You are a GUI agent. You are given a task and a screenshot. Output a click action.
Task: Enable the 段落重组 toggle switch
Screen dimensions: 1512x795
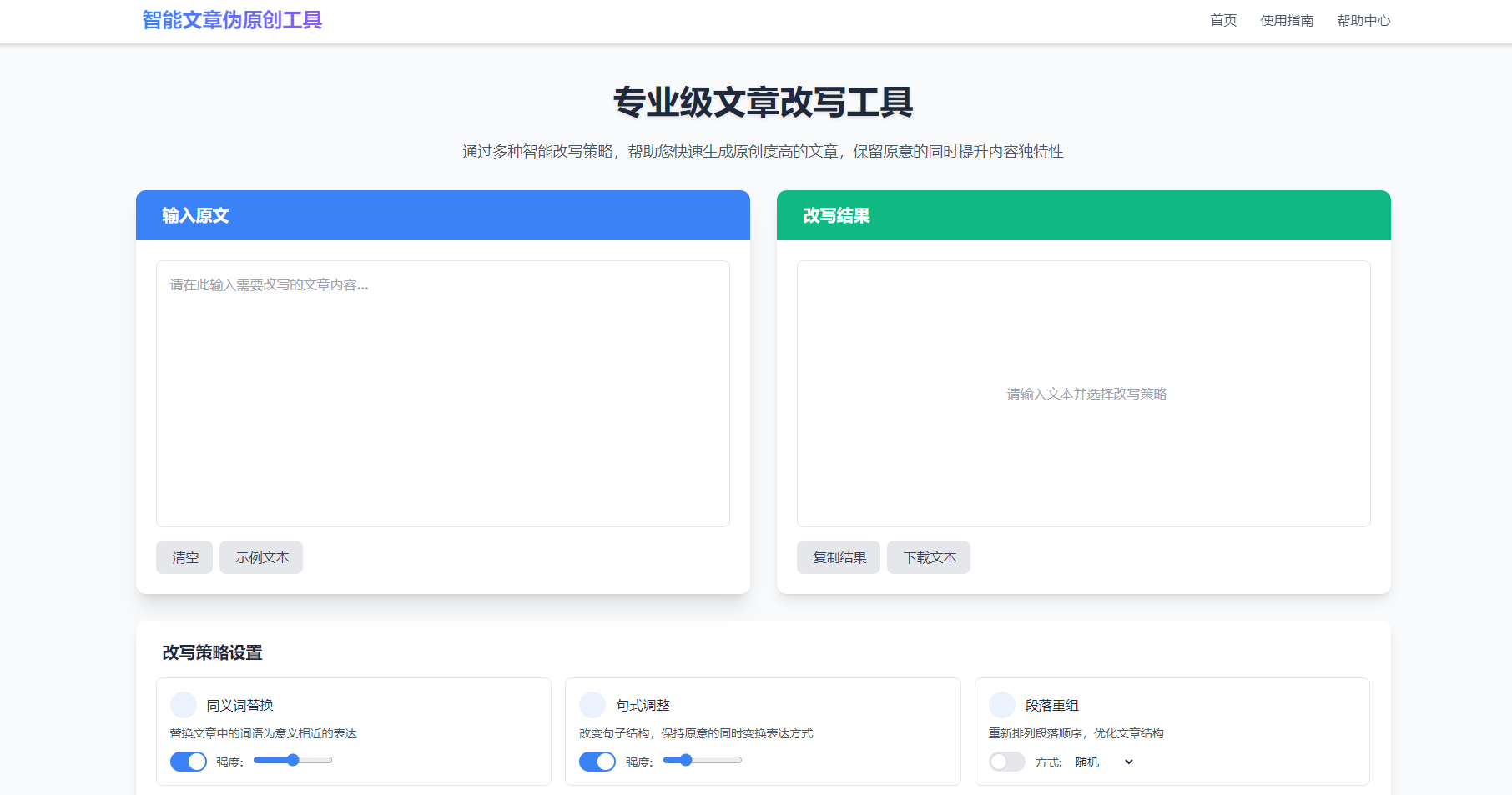[x=1007, y=762]
